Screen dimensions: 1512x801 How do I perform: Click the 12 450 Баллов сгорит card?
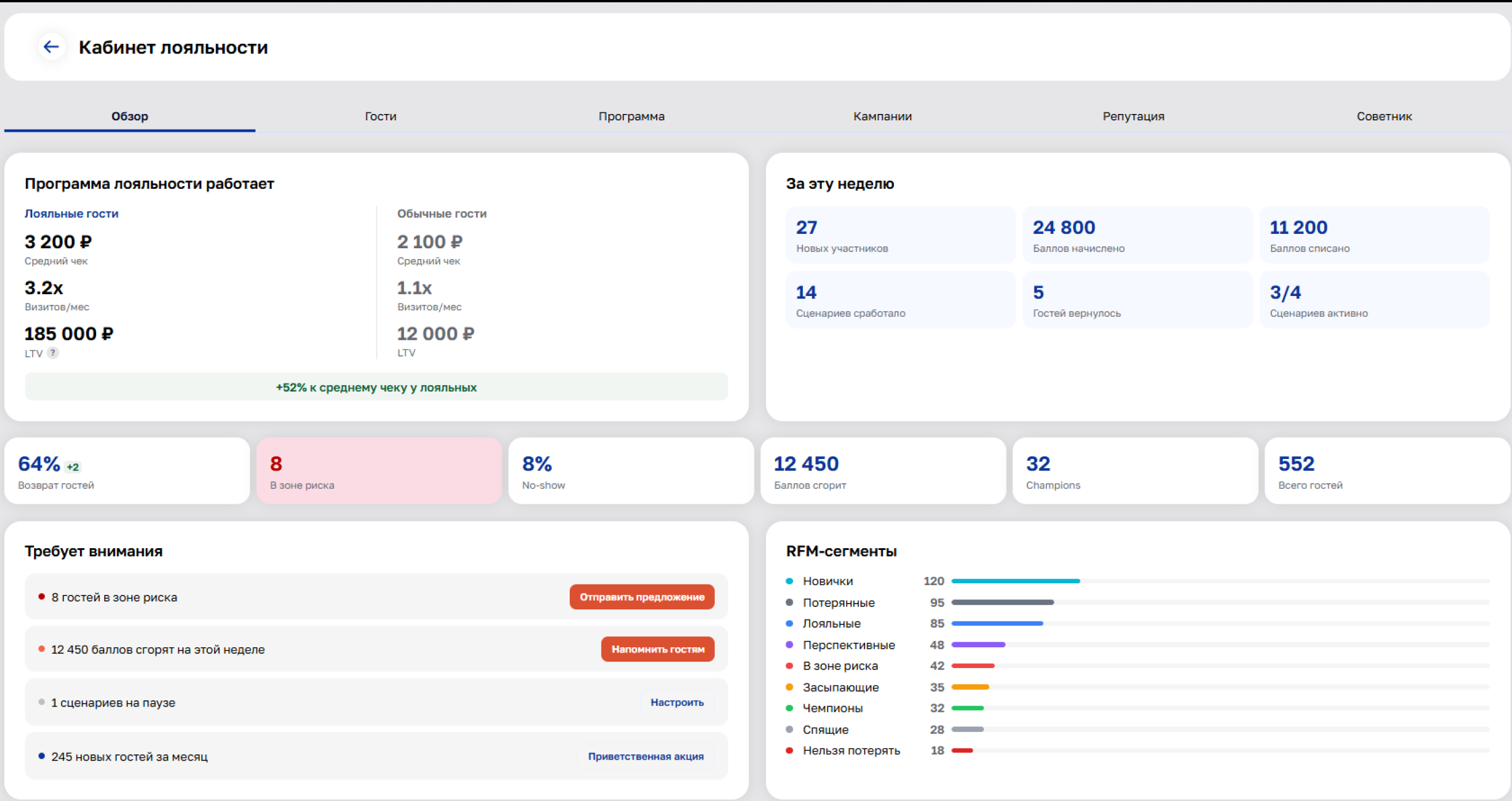883,470
